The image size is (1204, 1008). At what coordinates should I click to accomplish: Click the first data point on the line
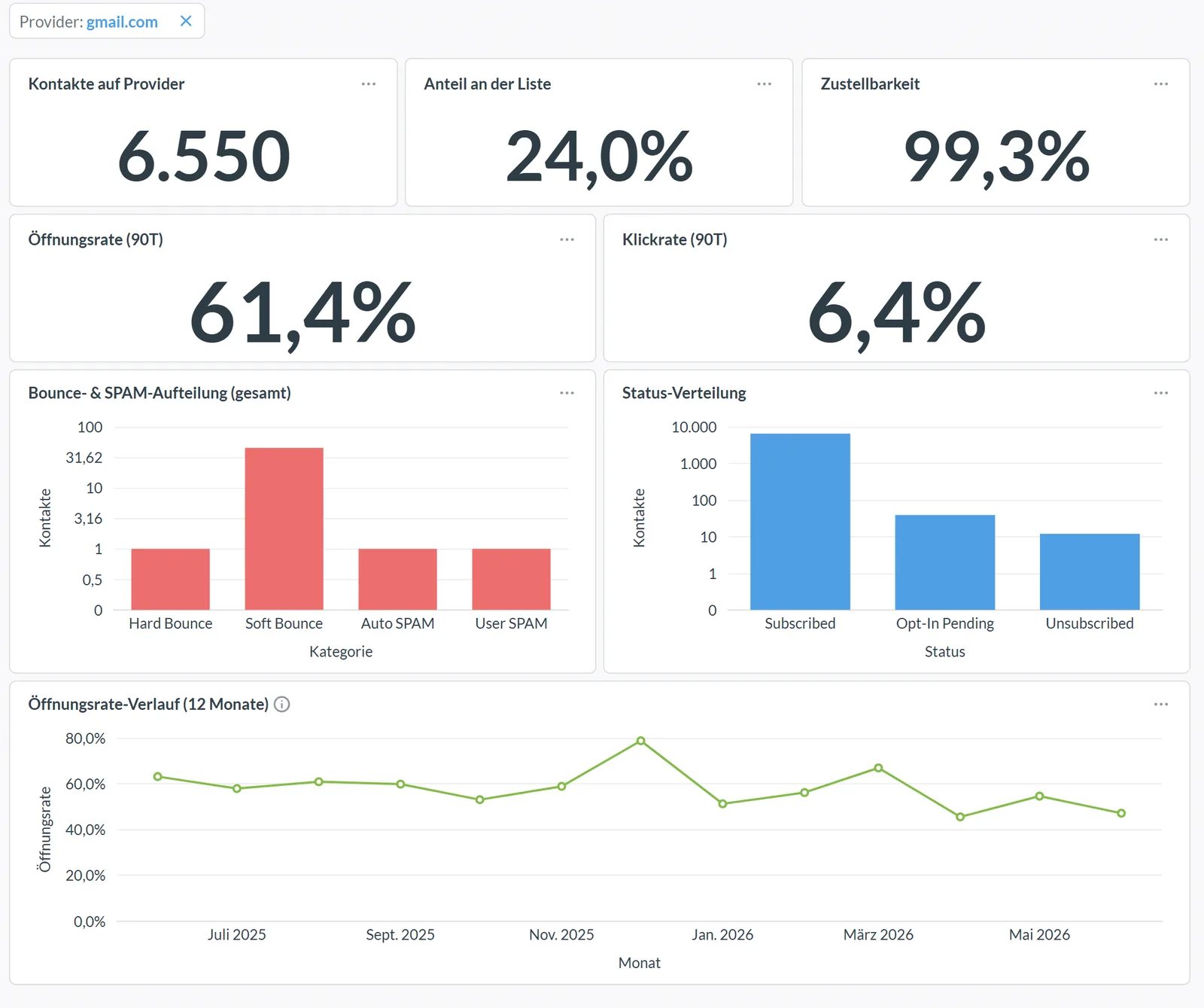coord(157,776)
